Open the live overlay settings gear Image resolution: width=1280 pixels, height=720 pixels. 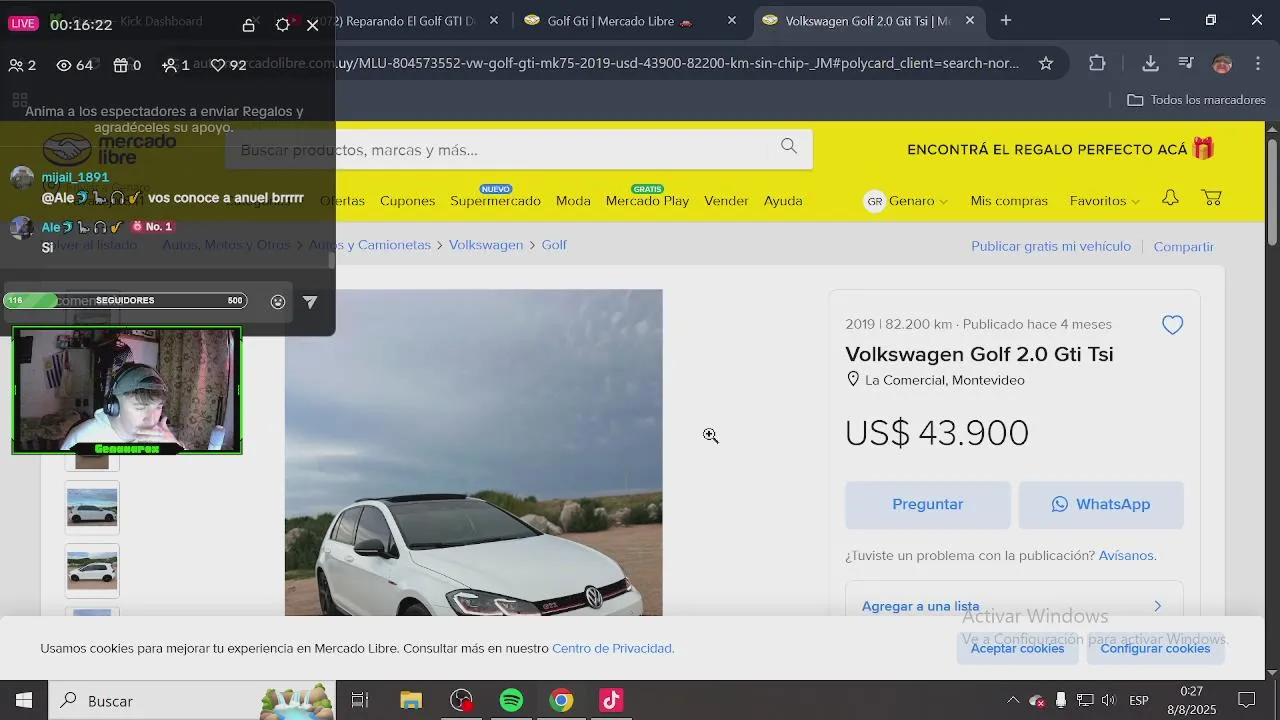[282, 25]
